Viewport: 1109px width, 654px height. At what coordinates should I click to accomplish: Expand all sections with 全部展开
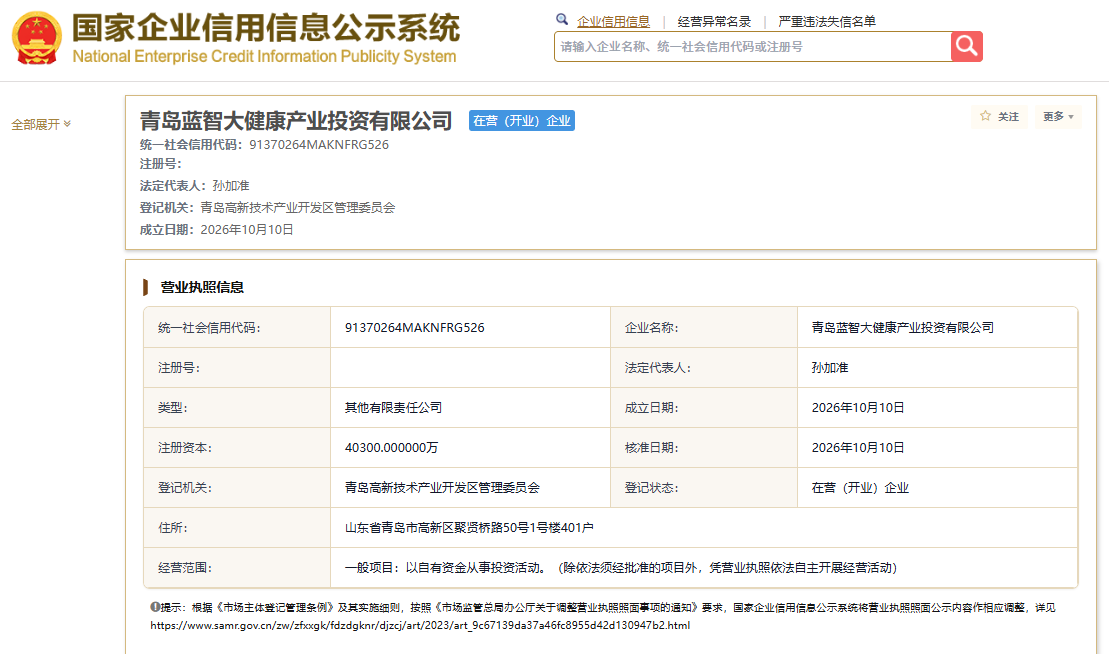41,124
